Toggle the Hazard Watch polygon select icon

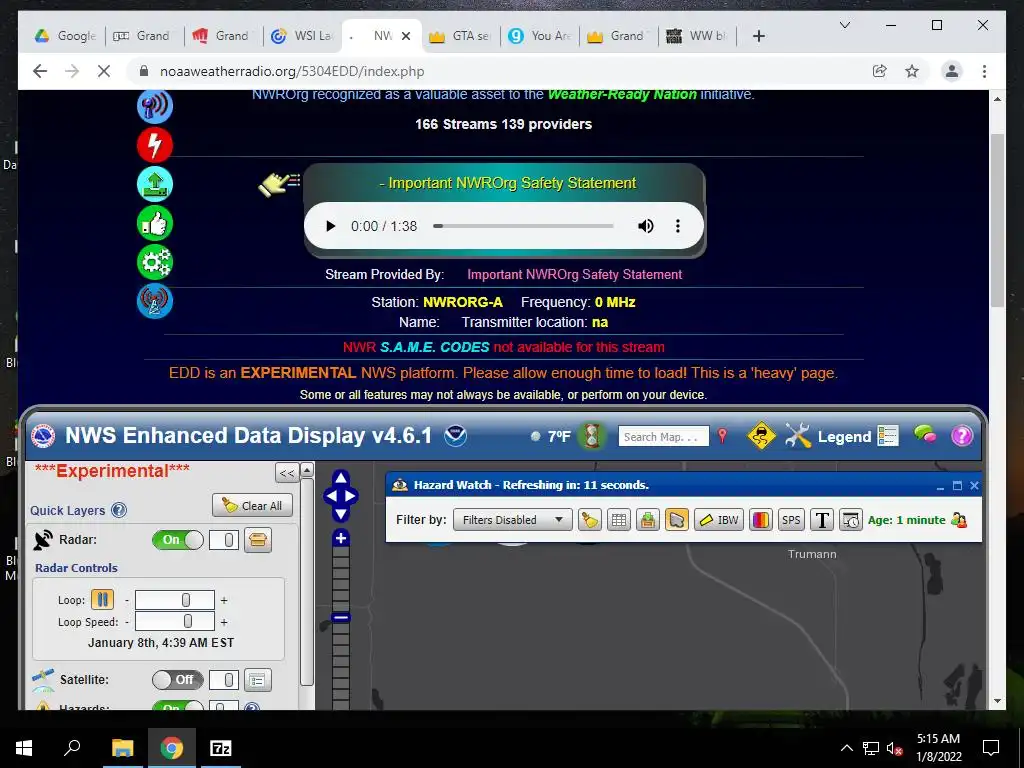tap(677, 520)
